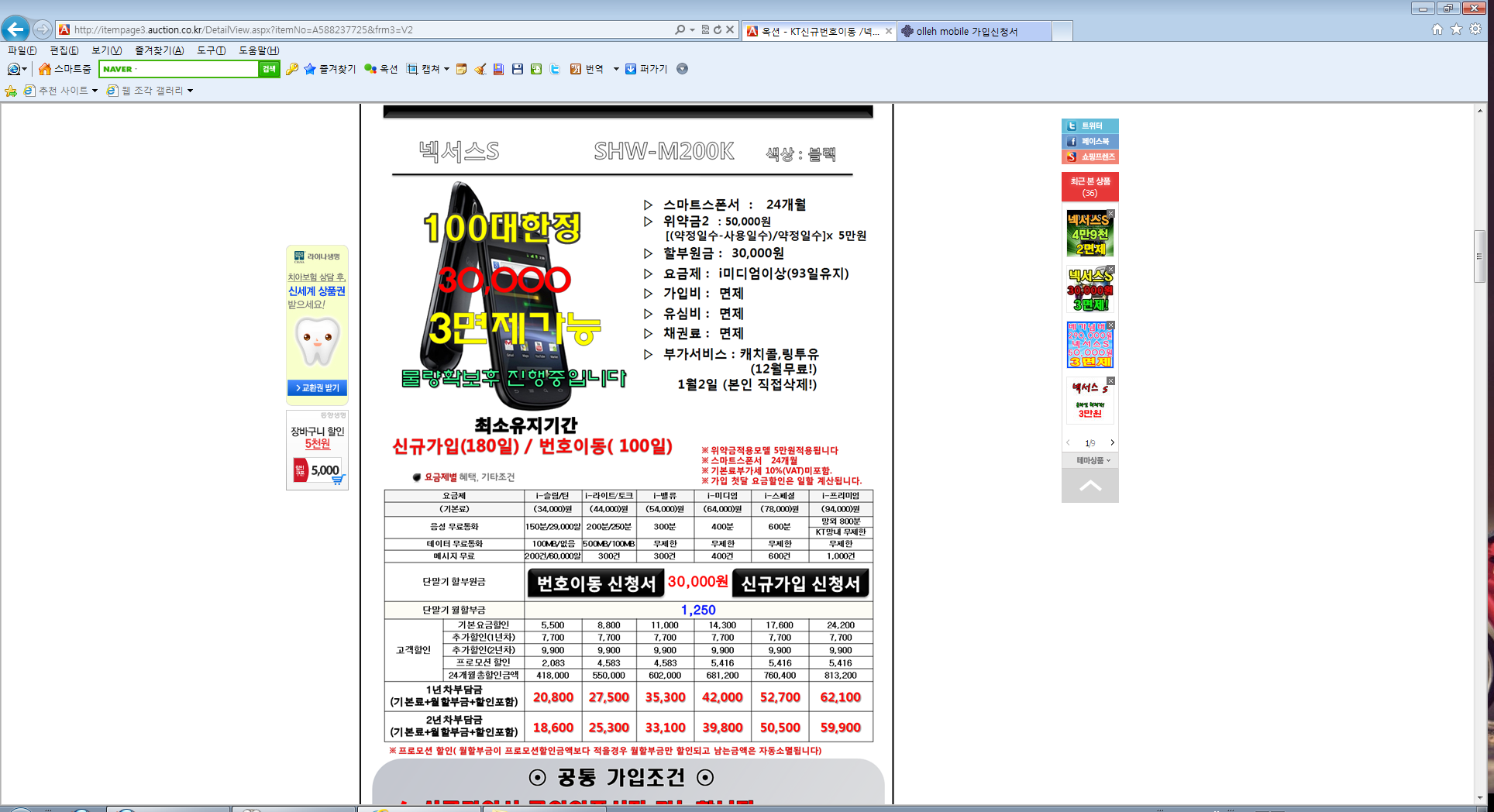
Task: Click the 번호이동 신청서 button
Action: [x=595, y=583]
